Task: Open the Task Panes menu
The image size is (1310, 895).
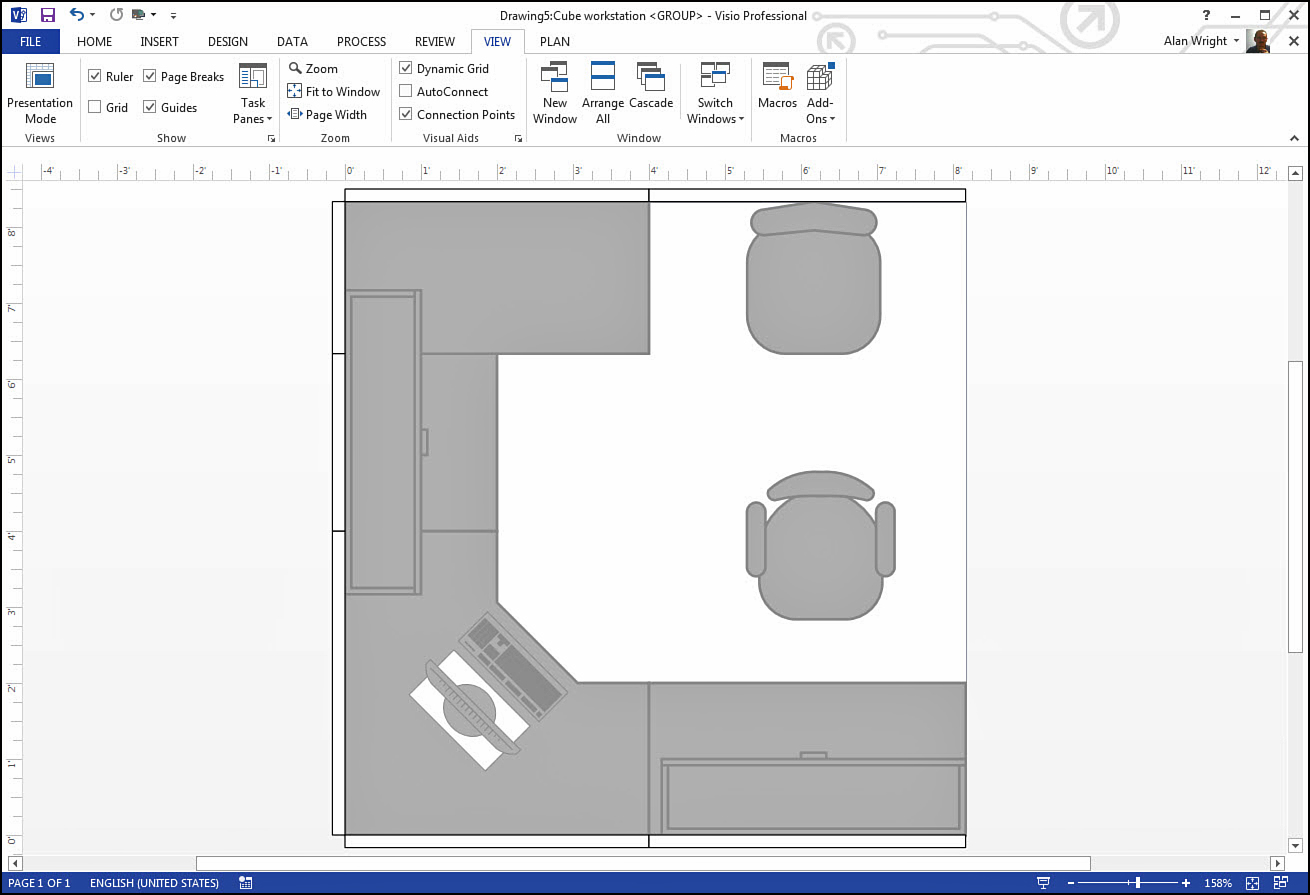Action: 253,93
